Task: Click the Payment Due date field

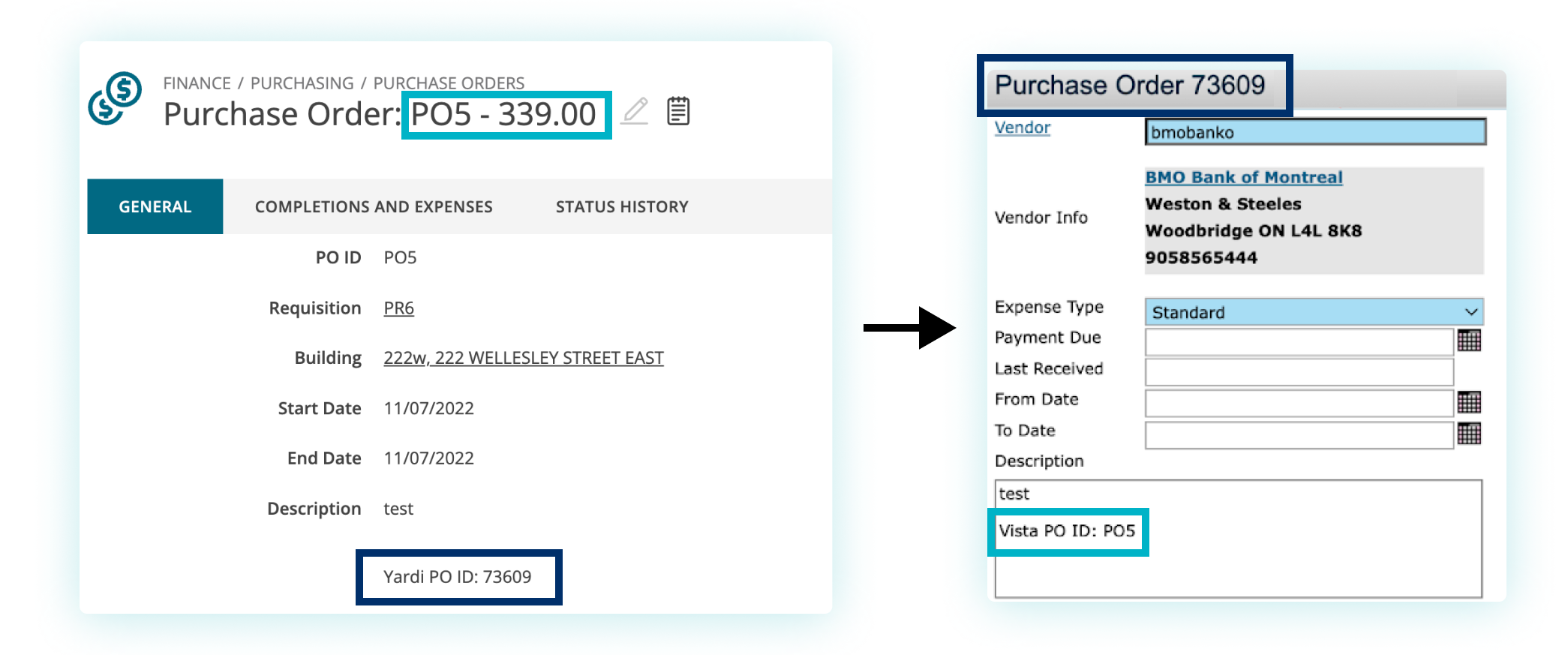Action: click(x=1299, y=341)
